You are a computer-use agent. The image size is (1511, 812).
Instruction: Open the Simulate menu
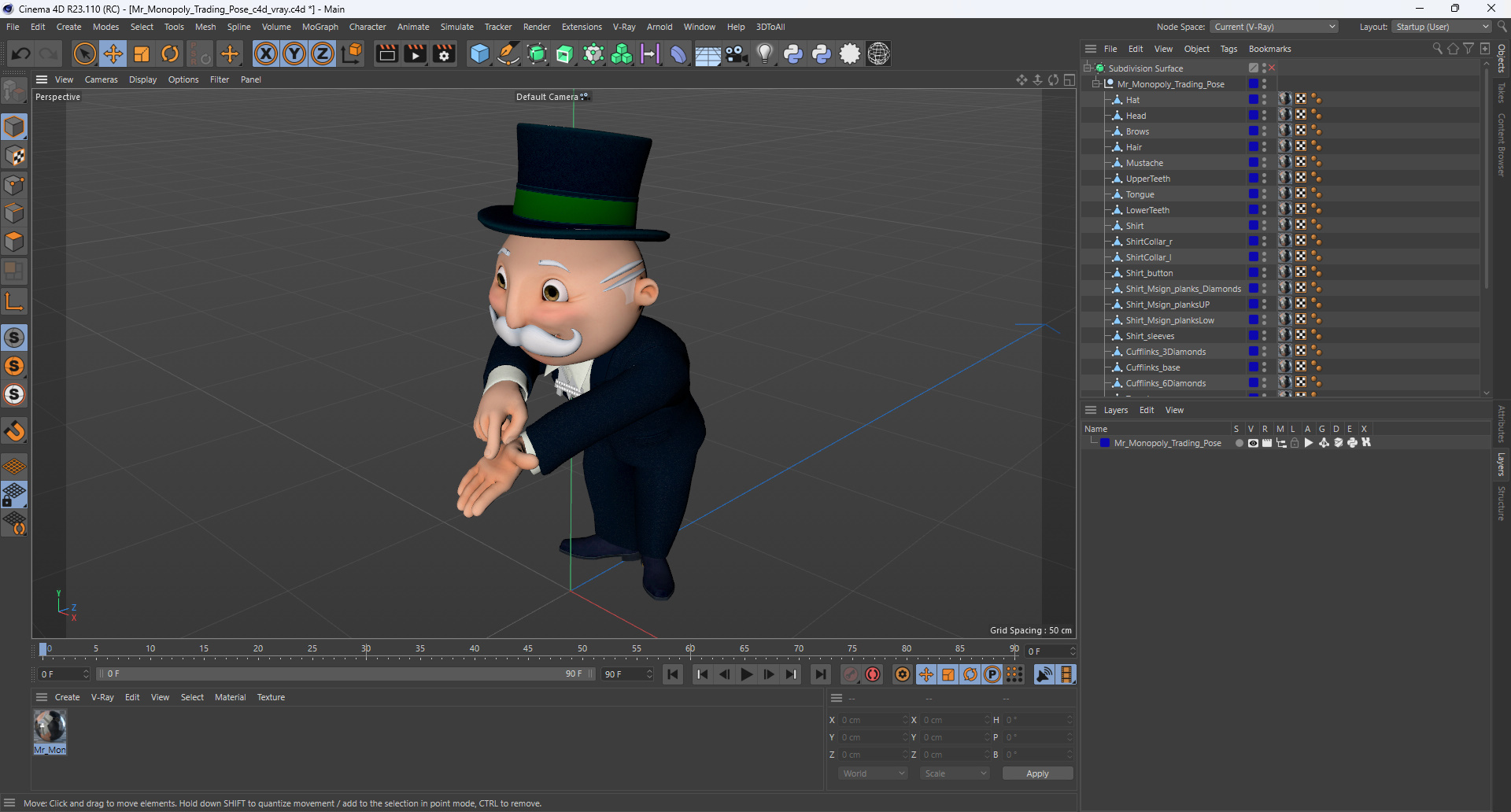tap(456, 27)
